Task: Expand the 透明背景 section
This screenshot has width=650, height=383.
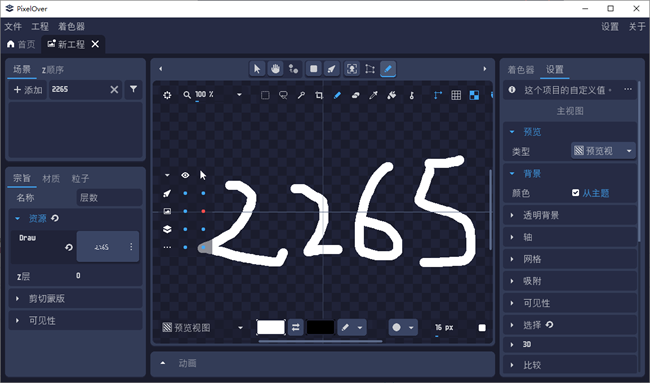Action: click(x=570, y=215)
